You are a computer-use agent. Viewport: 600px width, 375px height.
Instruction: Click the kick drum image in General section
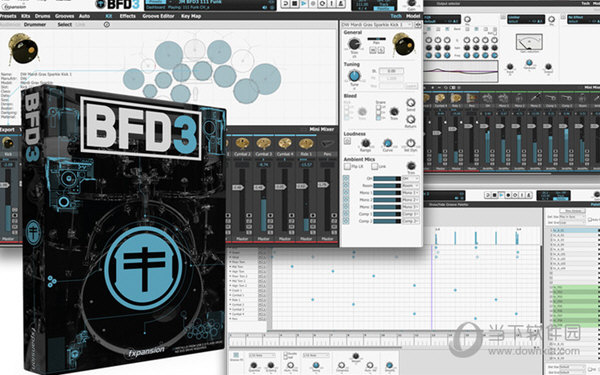click(x=404, y=44)
